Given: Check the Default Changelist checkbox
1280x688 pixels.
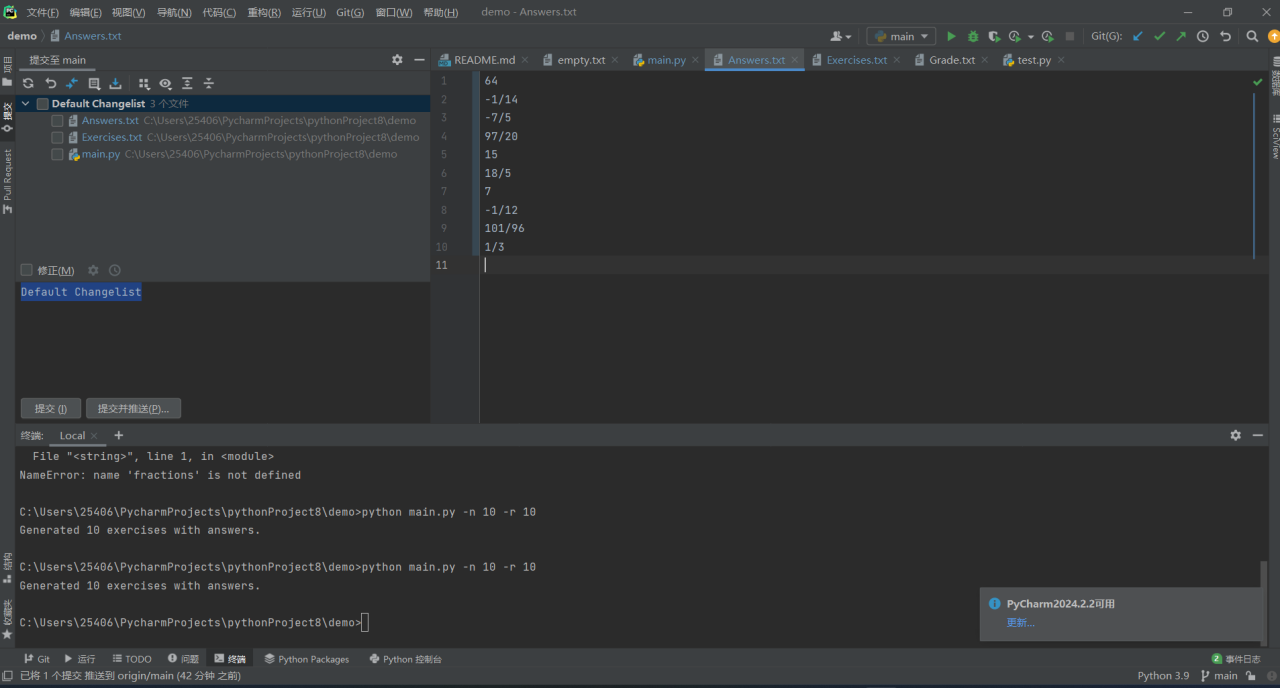Looking at the screenshot, I should (x=42, y=104).
